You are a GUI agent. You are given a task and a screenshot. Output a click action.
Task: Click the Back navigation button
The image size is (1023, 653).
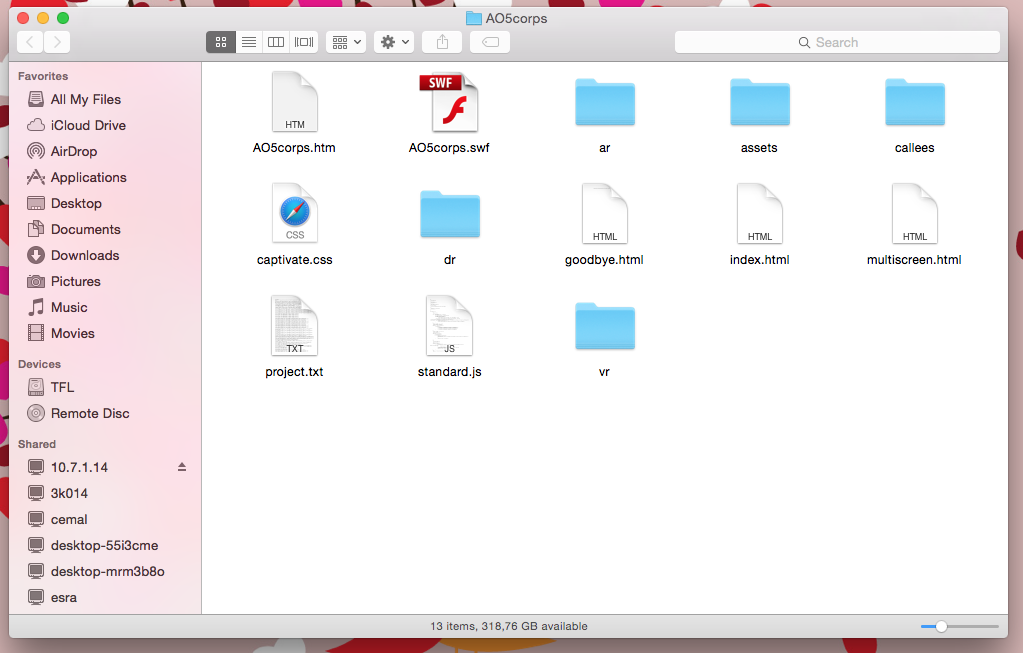[x=31, y=42]
